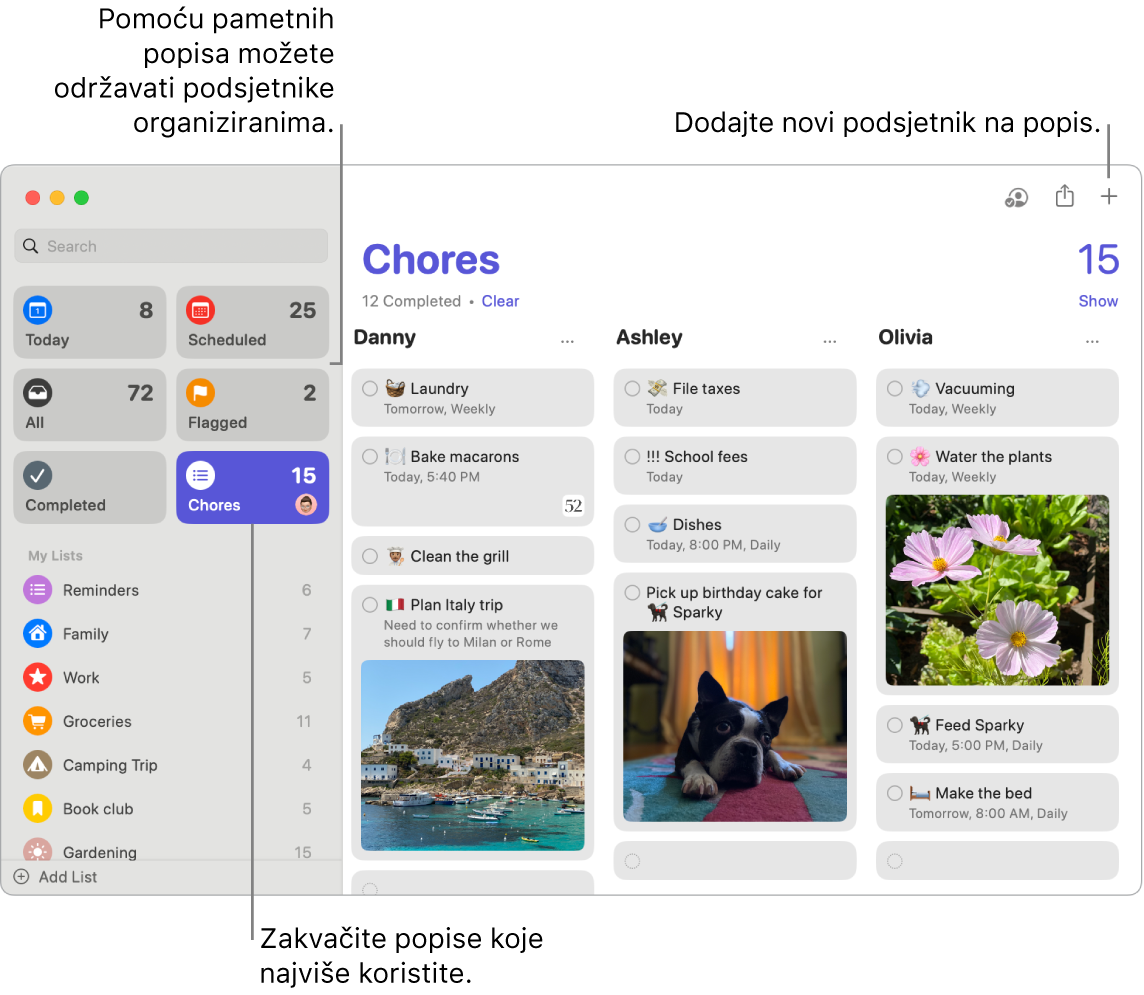Show completed reminders
1144x995 pixels.
(1098, 301)
